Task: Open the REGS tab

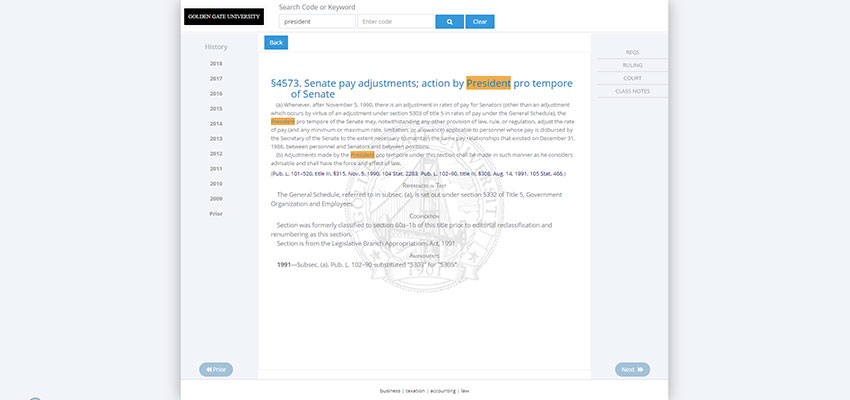Action: pos(632,52)
